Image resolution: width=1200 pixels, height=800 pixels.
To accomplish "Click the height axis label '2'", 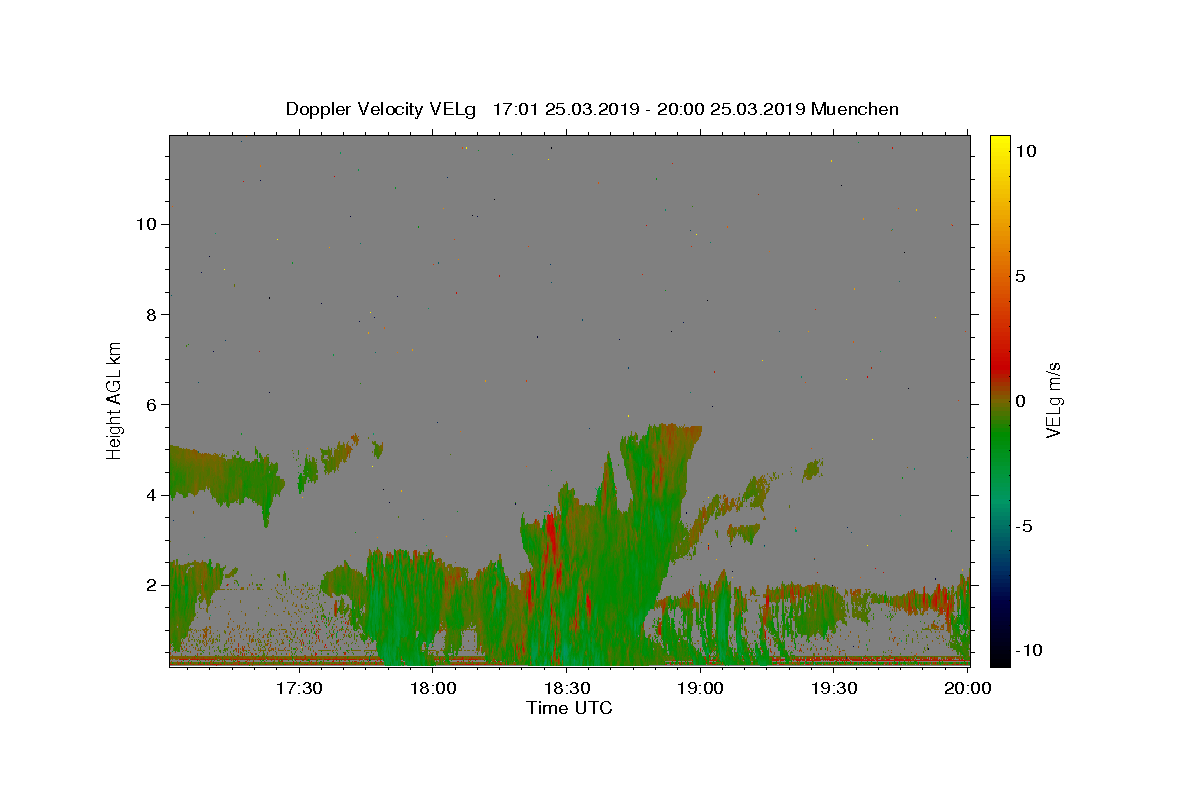I will click(151, 585).
